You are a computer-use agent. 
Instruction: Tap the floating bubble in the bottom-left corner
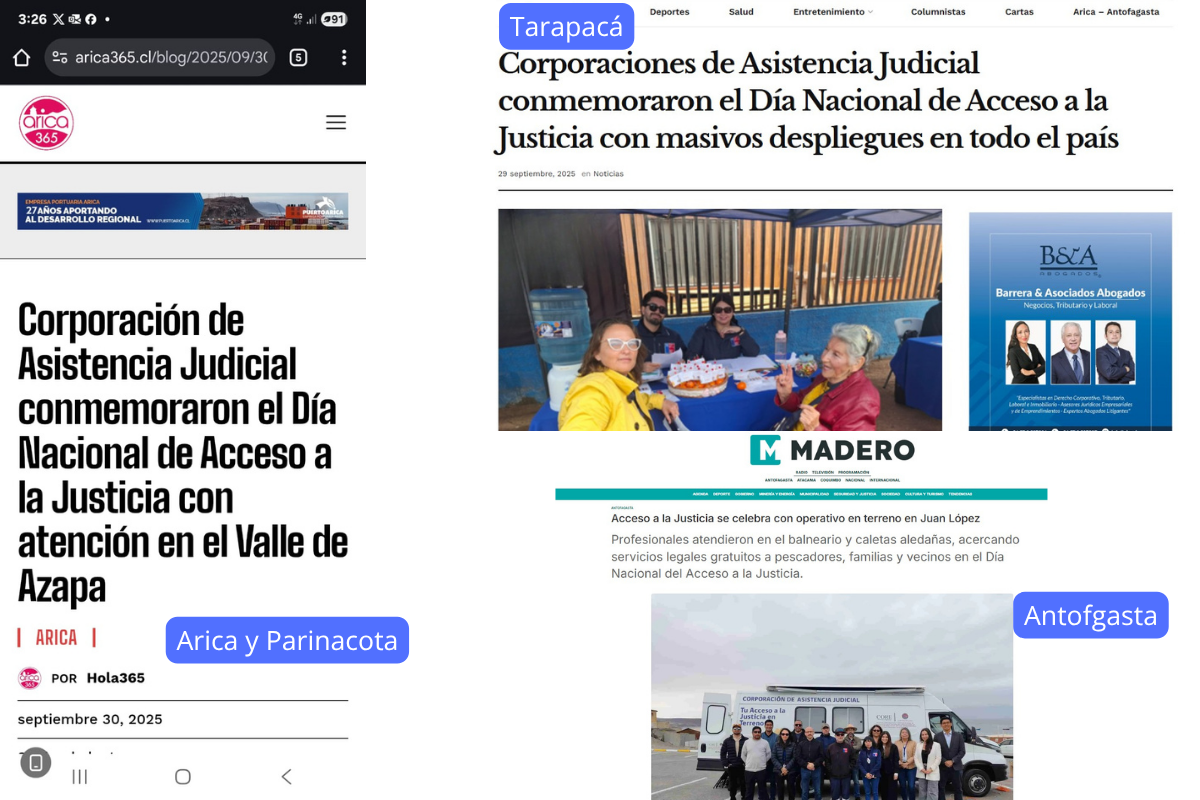(x=35, y=762)
